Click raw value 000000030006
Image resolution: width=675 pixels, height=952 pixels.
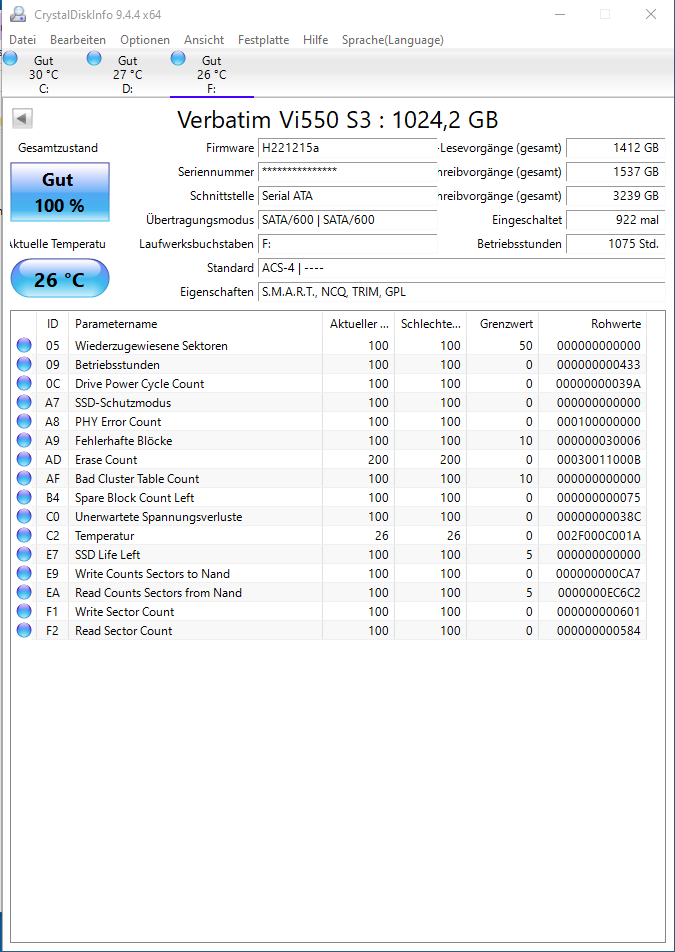[598, 440]
